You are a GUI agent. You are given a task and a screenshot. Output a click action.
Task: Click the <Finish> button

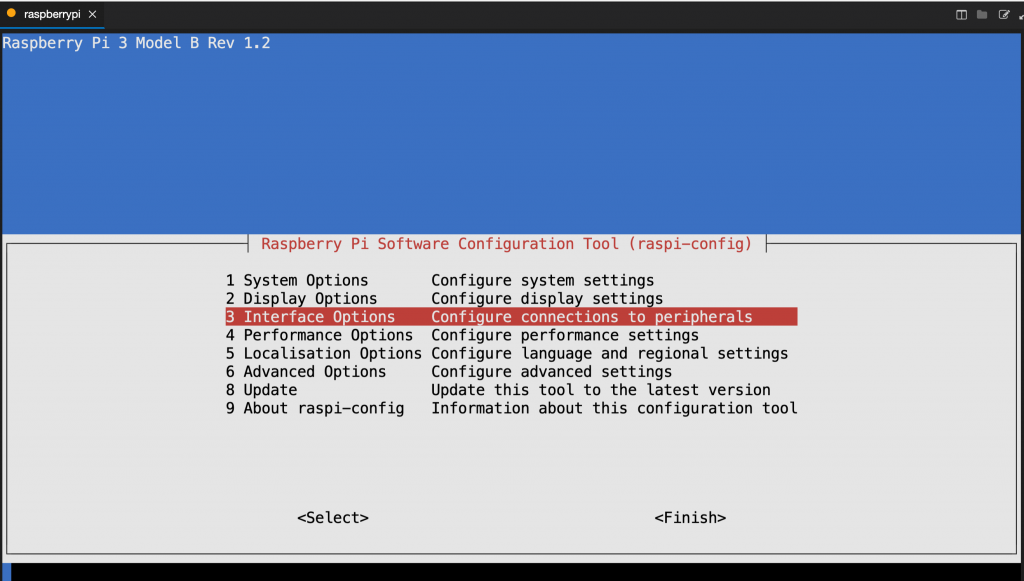coord(690,518)
